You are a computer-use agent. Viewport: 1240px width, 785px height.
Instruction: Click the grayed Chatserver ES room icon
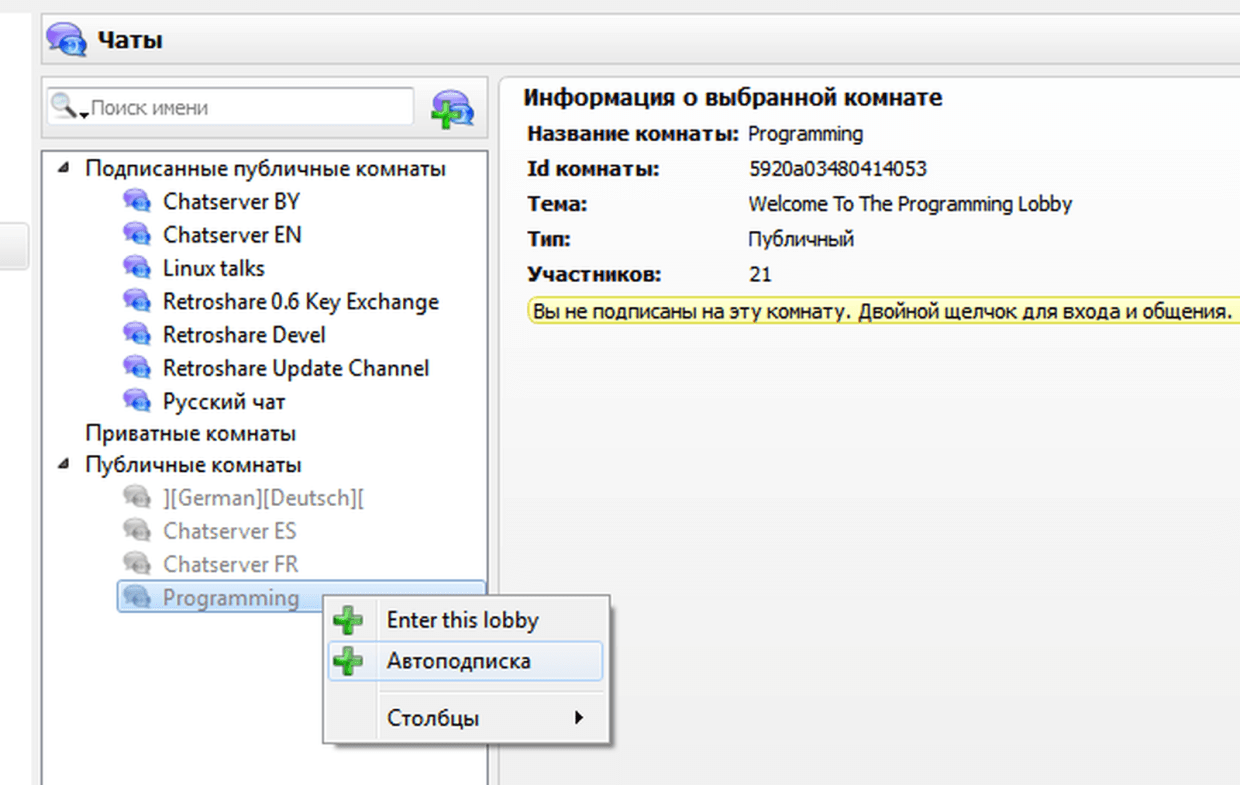point(136,530)
